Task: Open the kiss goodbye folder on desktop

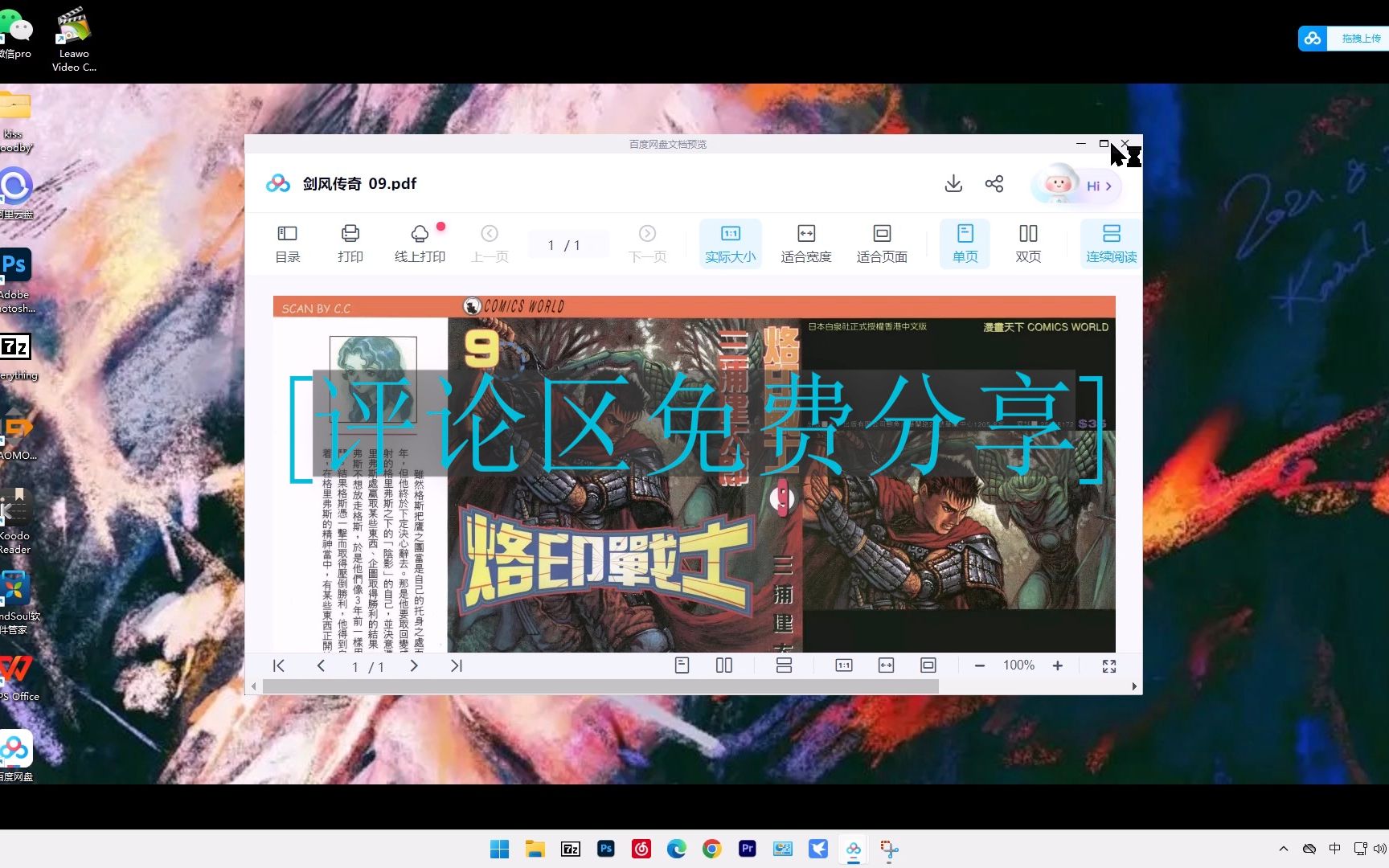Action: click(15, 122)
